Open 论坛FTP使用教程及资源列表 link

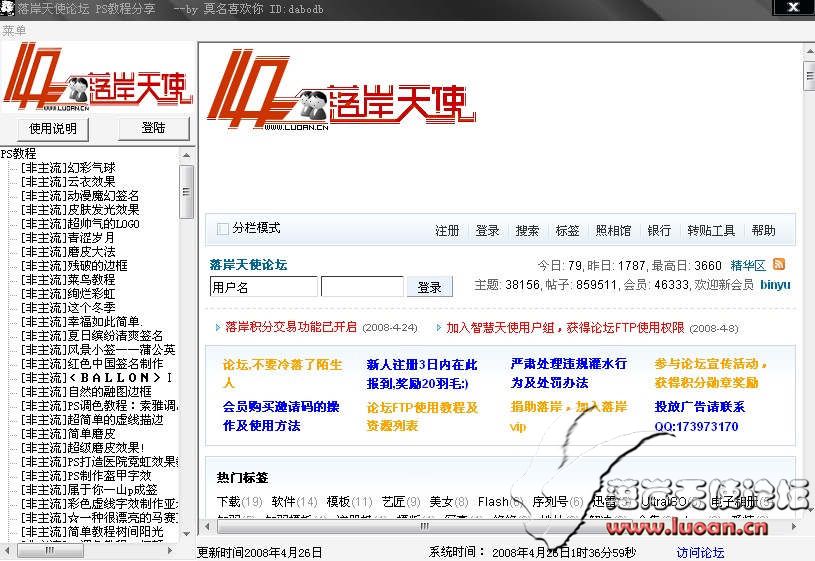(x=422, y=416)
